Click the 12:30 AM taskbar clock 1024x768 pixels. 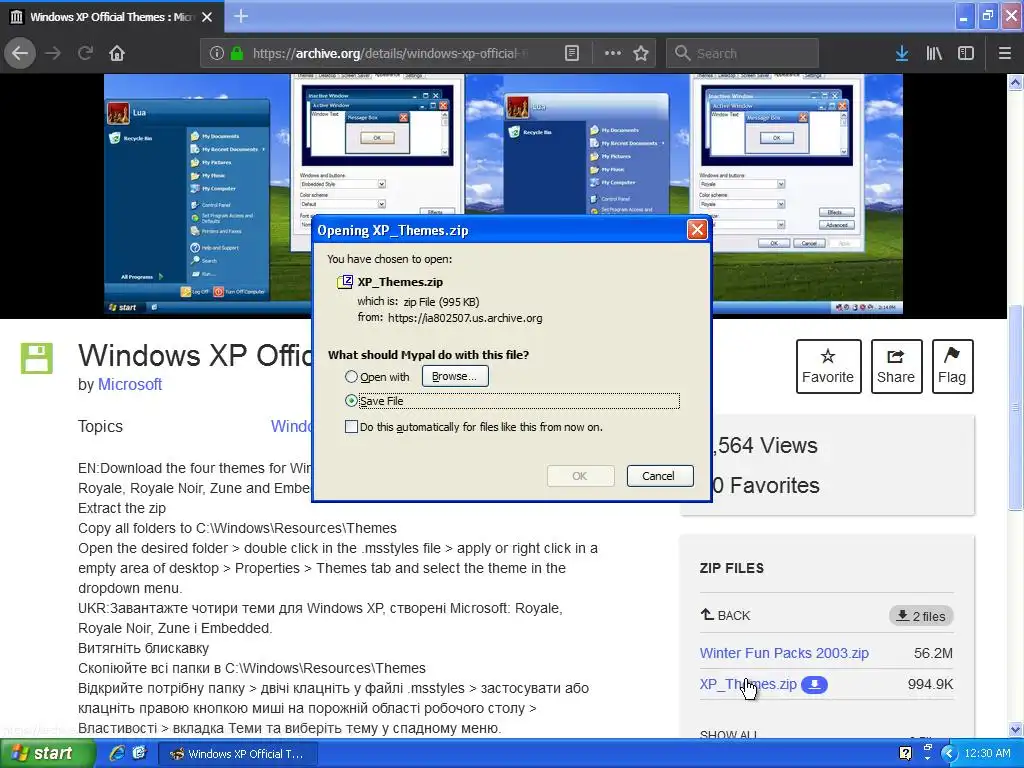point(987,753)
